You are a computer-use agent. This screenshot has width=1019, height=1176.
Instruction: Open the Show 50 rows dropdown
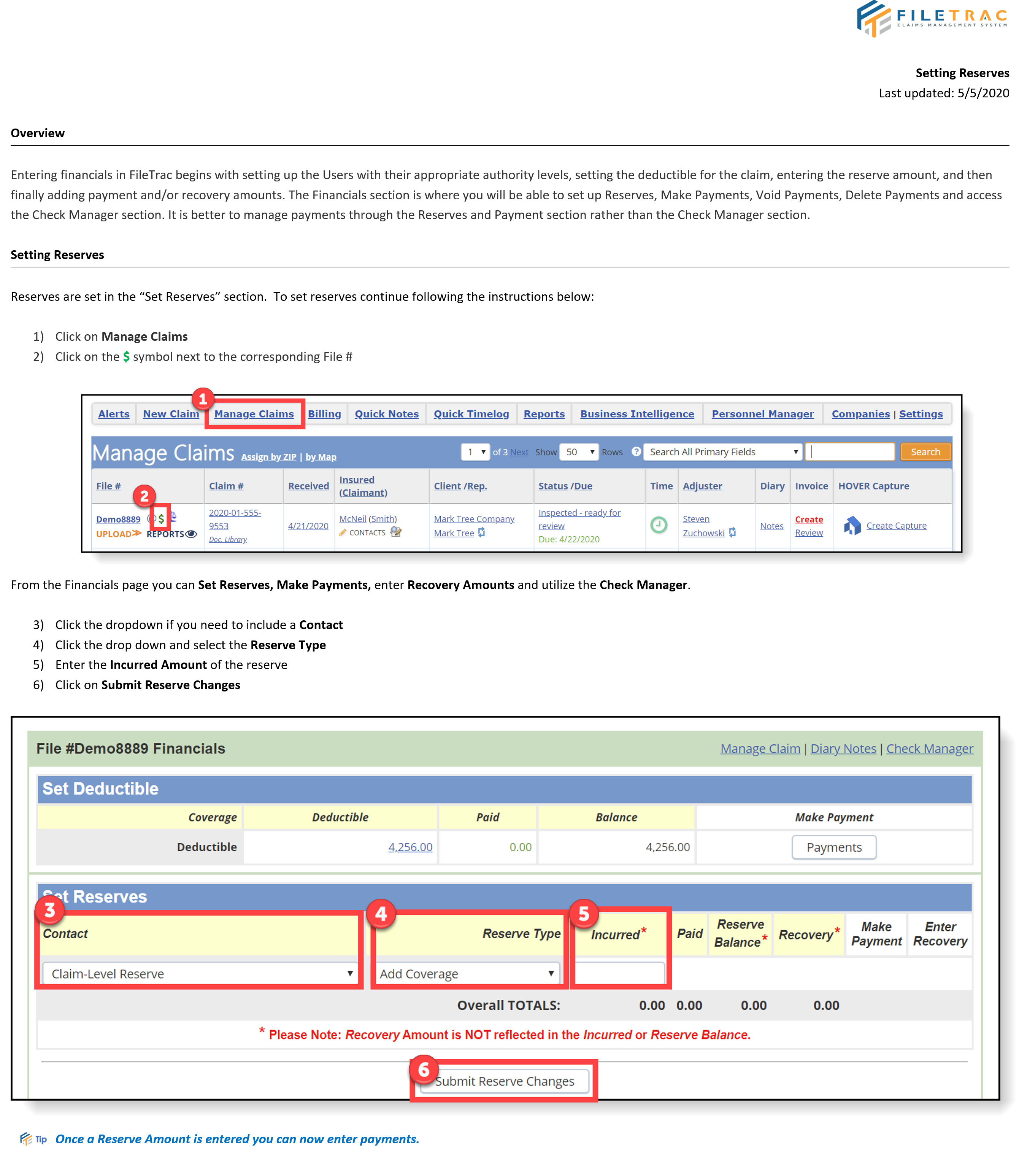pos(579,452)
